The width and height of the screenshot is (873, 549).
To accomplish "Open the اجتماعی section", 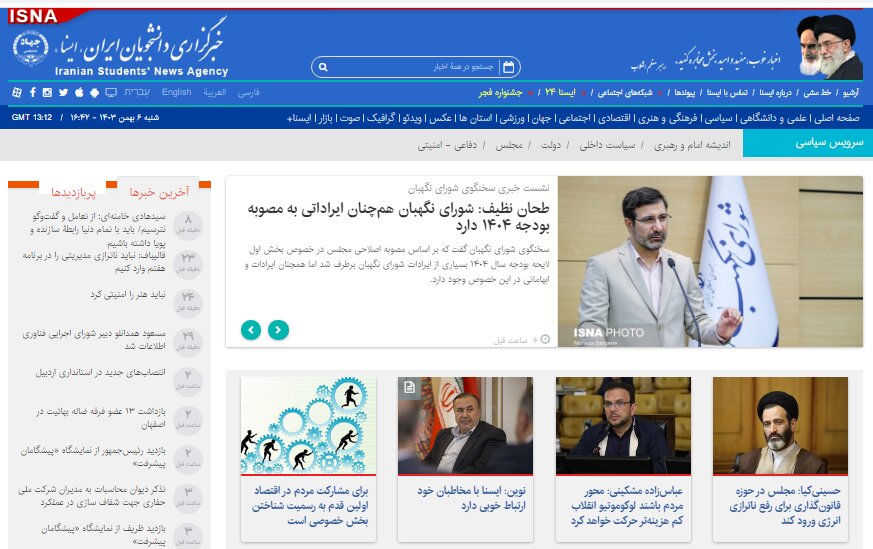I will (573, 118).
